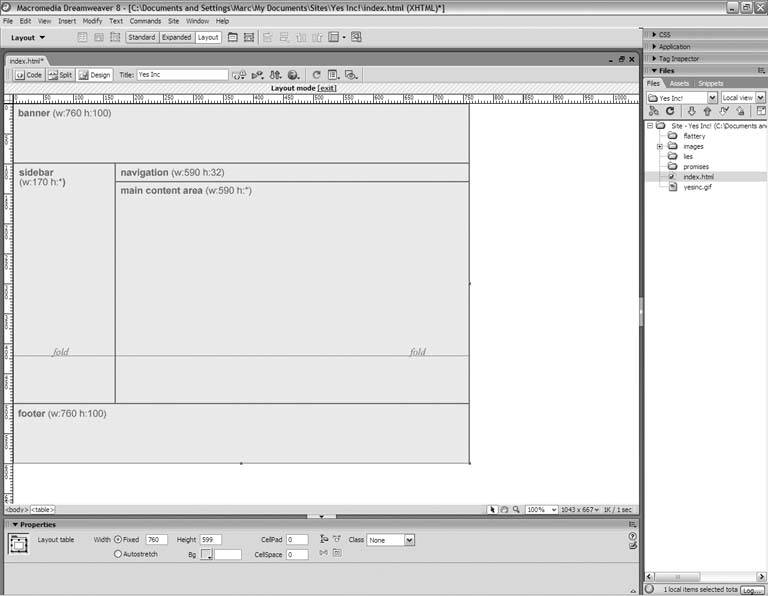Image resolution: width=768 pixels, height=596 pixels.
Task: Click the Expand/Collapse Files panel icon
Action: tap(761, 111)
